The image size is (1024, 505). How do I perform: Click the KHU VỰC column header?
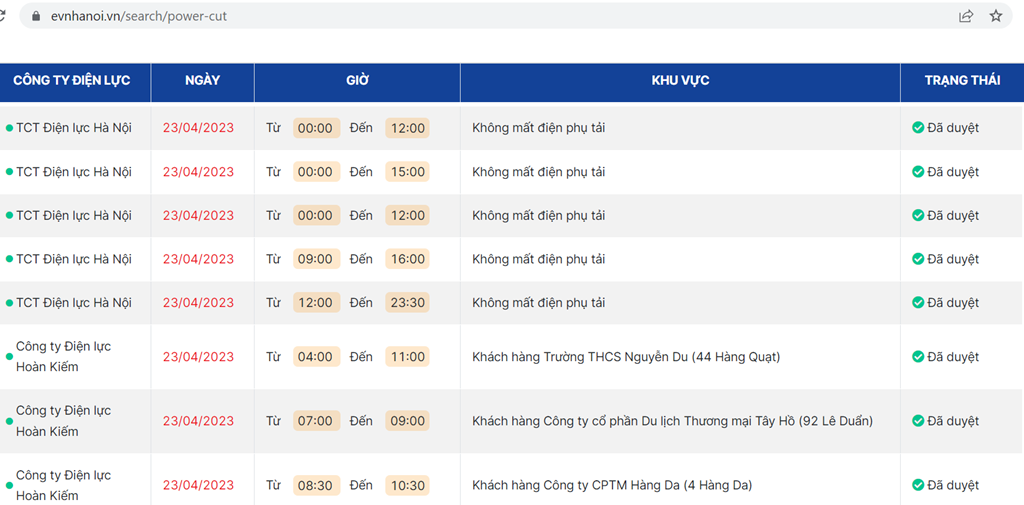(x=680, y=81)
